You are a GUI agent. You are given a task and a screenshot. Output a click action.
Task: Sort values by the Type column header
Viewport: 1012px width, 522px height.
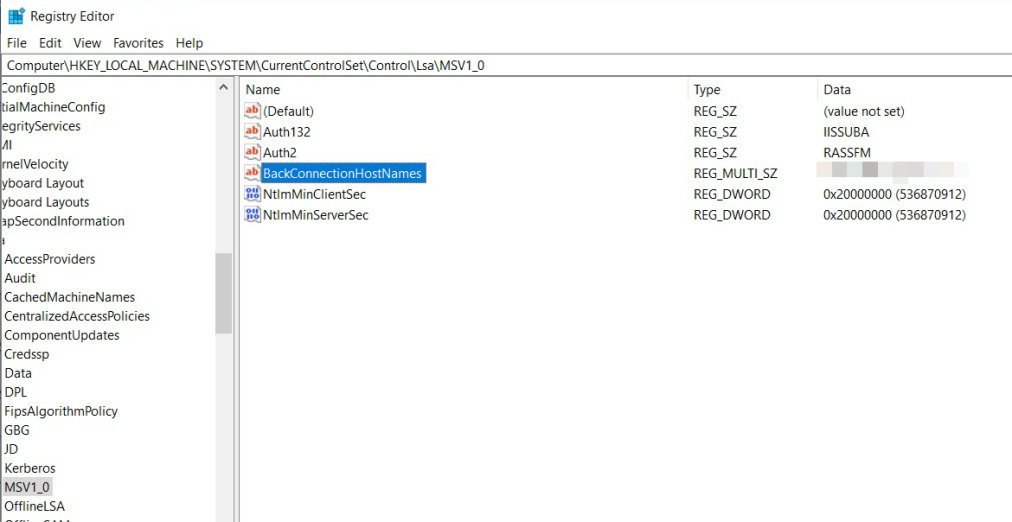(707, 90)
